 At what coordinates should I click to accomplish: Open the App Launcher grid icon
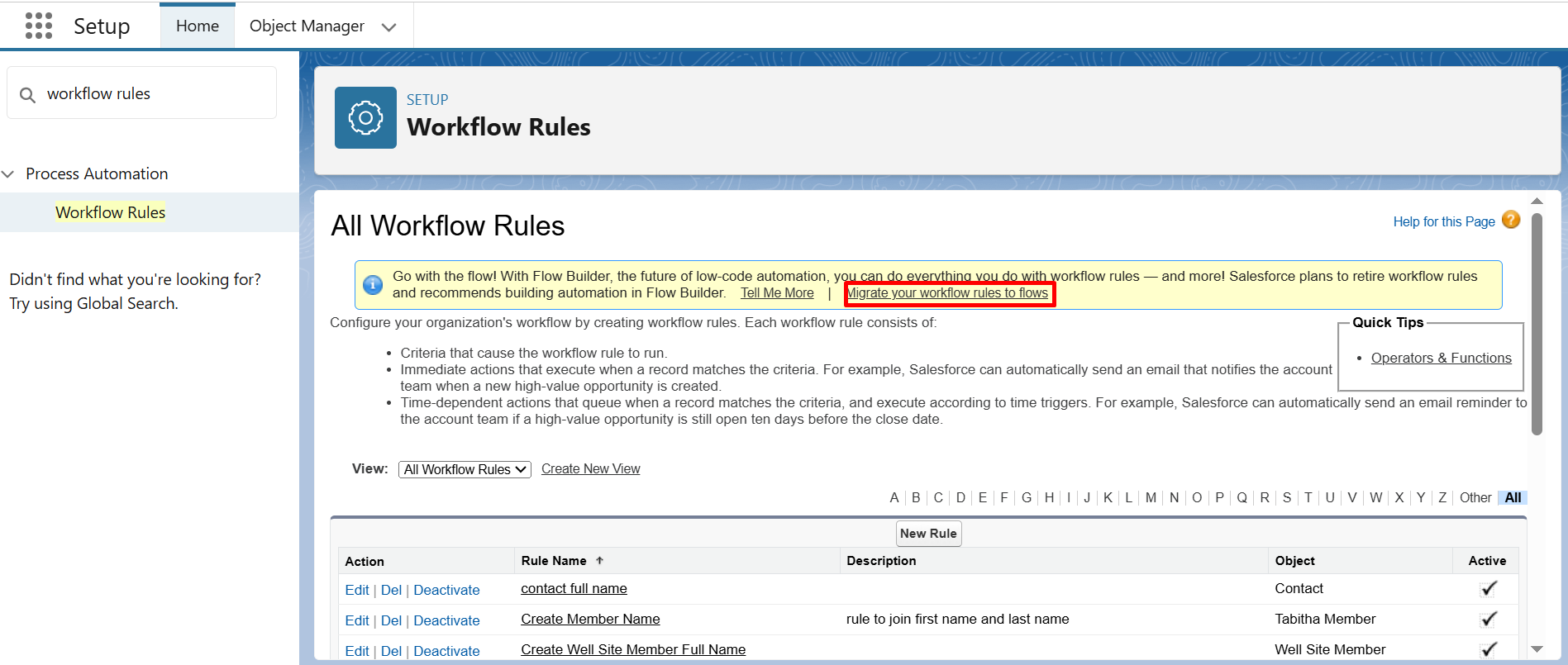tap(39, 26)
